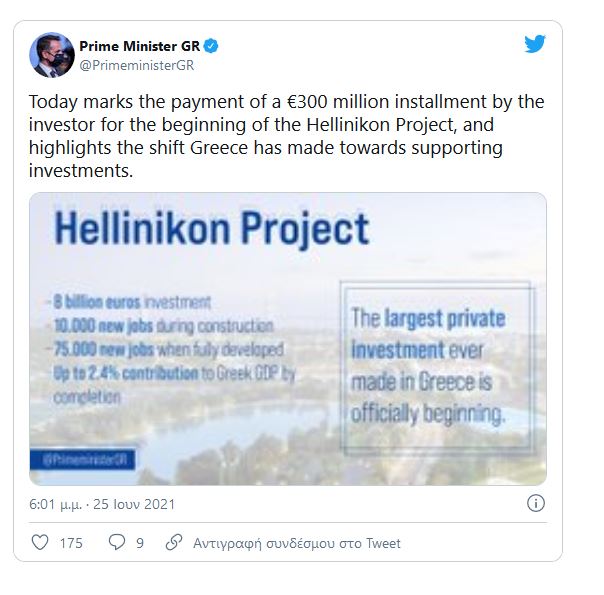
Task: Open the info circle icon
Action: pyautogui.click(x=536, y=503)
